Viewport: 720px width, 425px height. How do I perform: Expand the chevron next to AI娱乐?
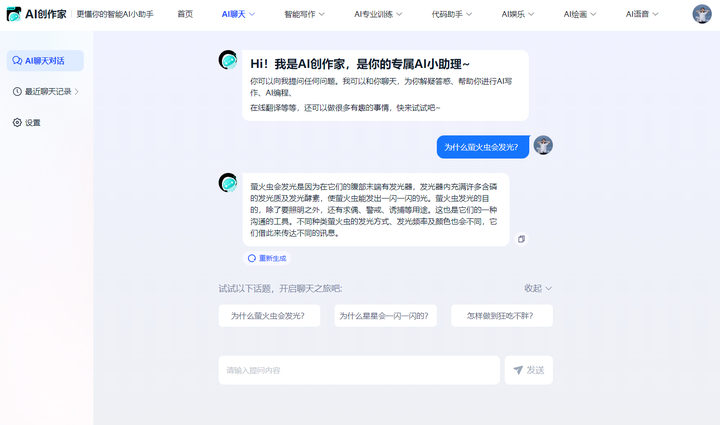(x=531, y=14)
